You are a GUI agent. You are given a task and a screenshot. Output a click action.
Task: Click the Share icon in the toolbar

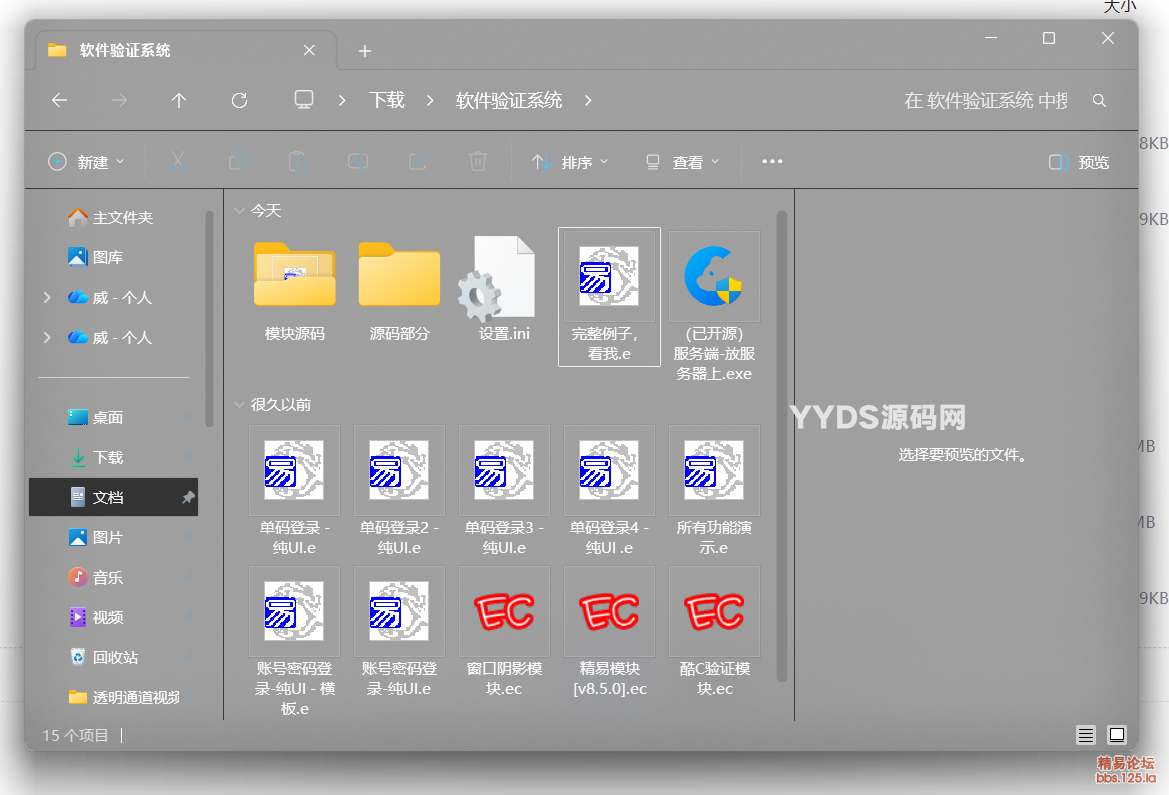417,161
